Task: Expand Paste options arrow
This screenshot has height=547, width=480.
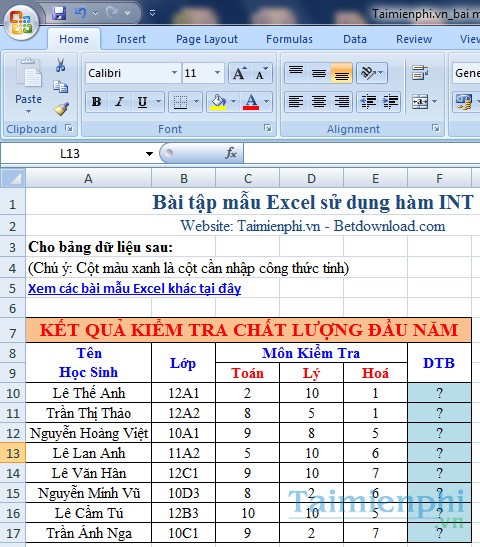Action: point(28,112)
